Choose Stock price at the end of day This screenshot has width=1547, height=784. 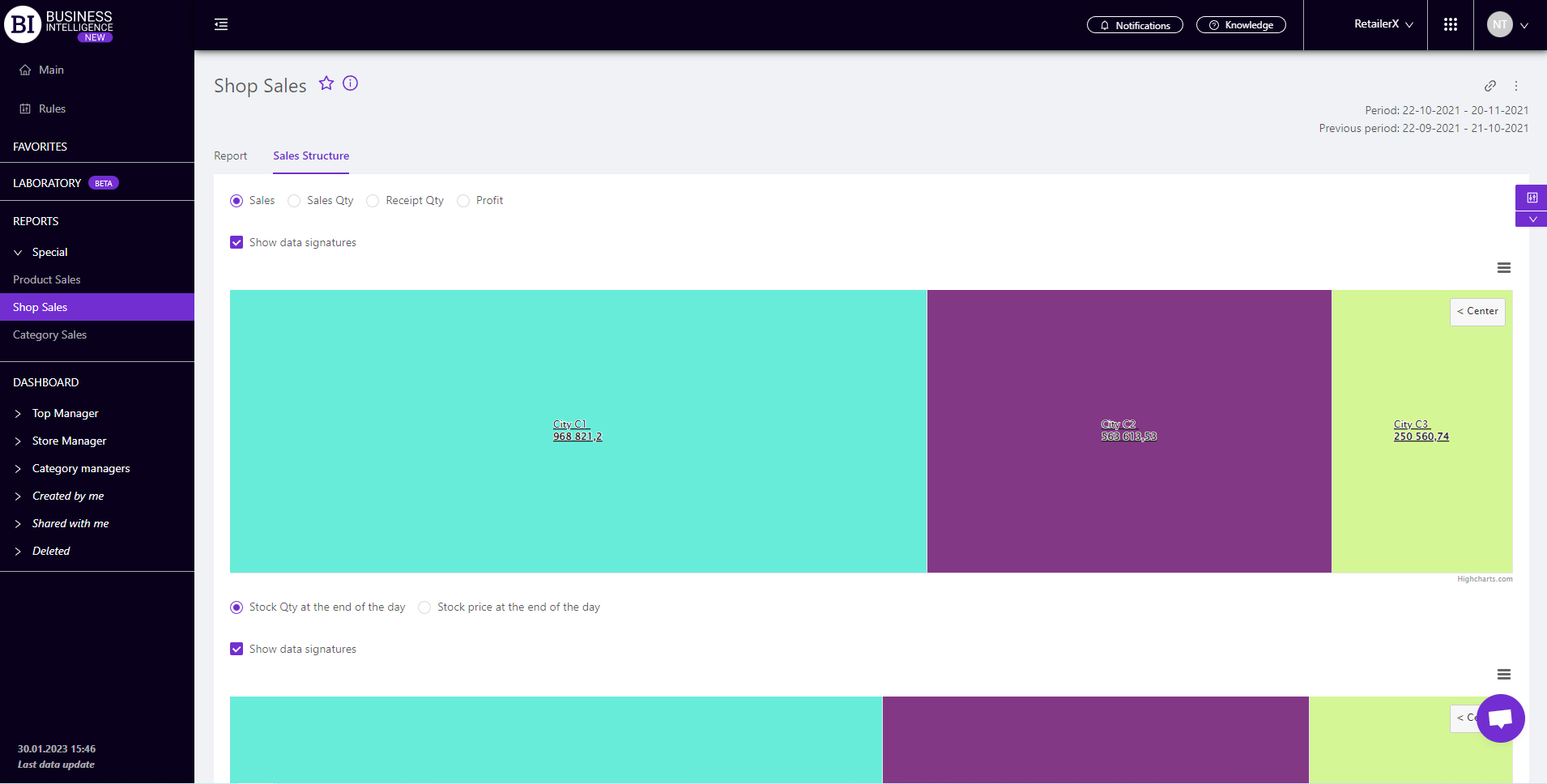click(424, 607)
